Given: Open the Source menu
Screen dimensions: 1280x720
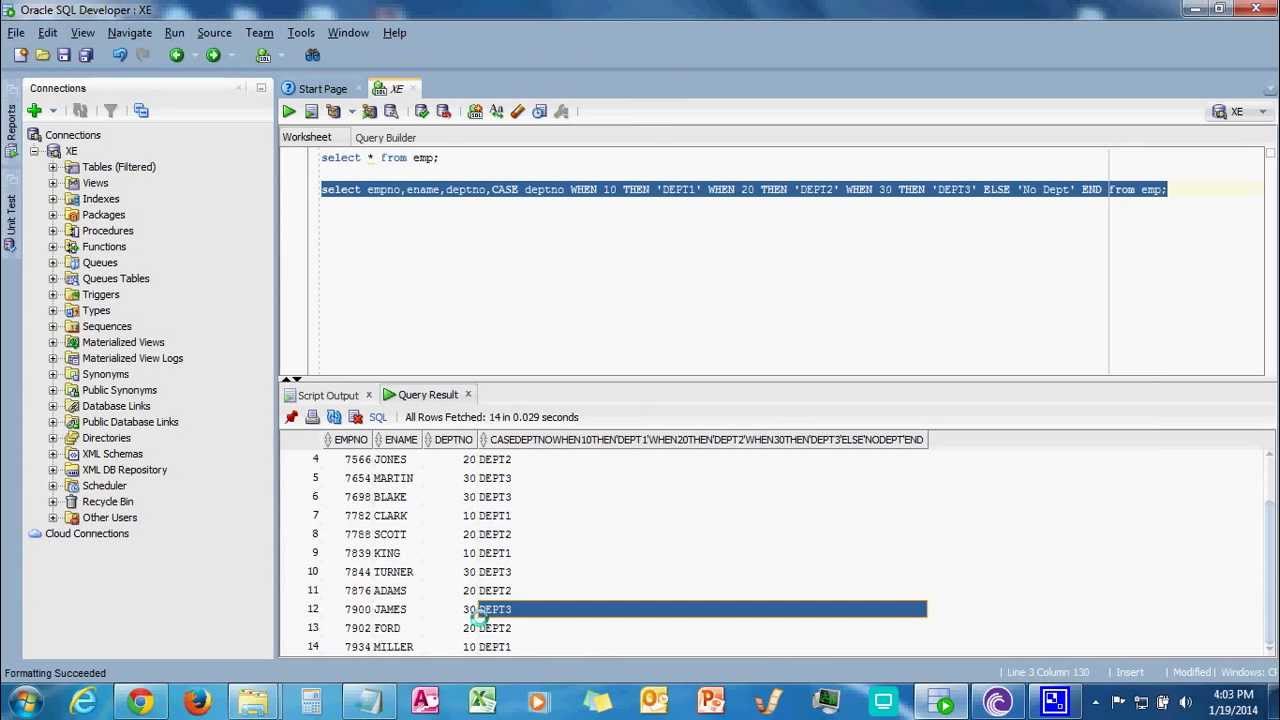Looking at the screenshot, I should pos(214,33).
